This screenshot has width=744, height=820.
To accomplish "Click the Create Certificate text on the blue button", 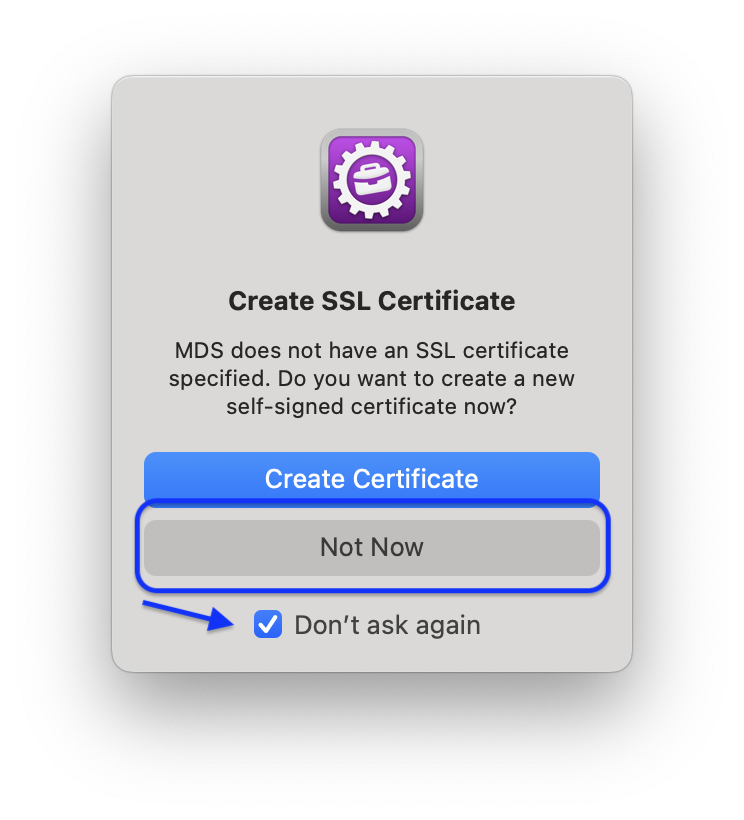I will (372, 479).
